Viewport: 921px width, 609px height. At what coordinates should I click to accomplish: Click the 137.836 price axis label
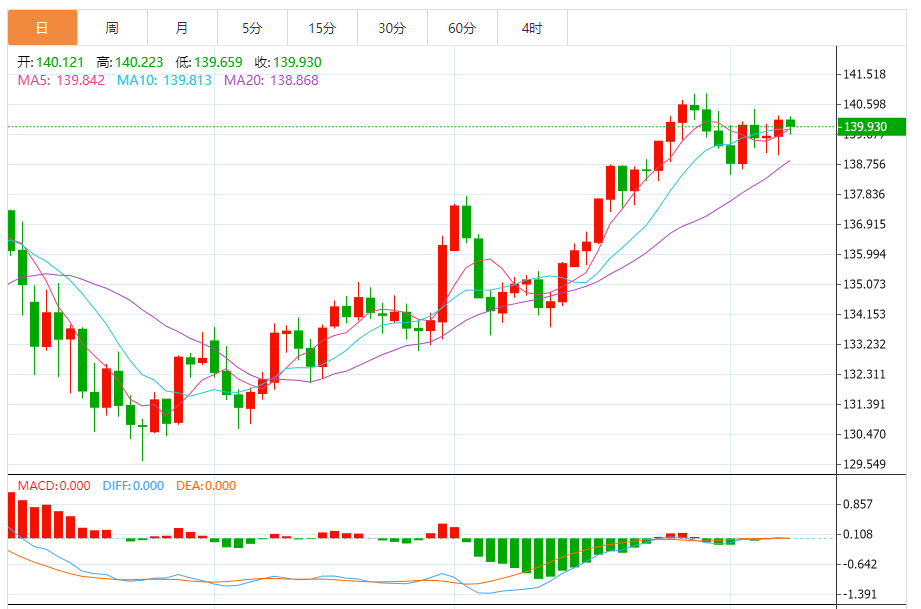[864, 194]
